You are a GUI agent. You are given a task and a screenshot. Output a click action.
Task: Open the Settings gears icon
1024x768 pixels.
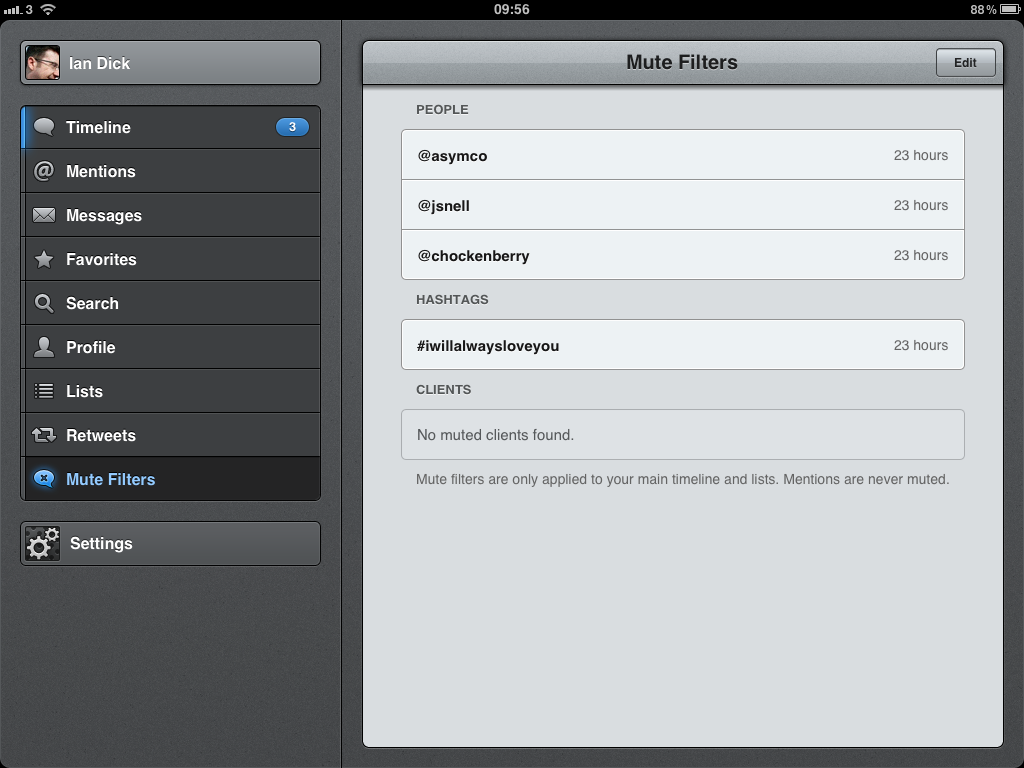[43, 544]
